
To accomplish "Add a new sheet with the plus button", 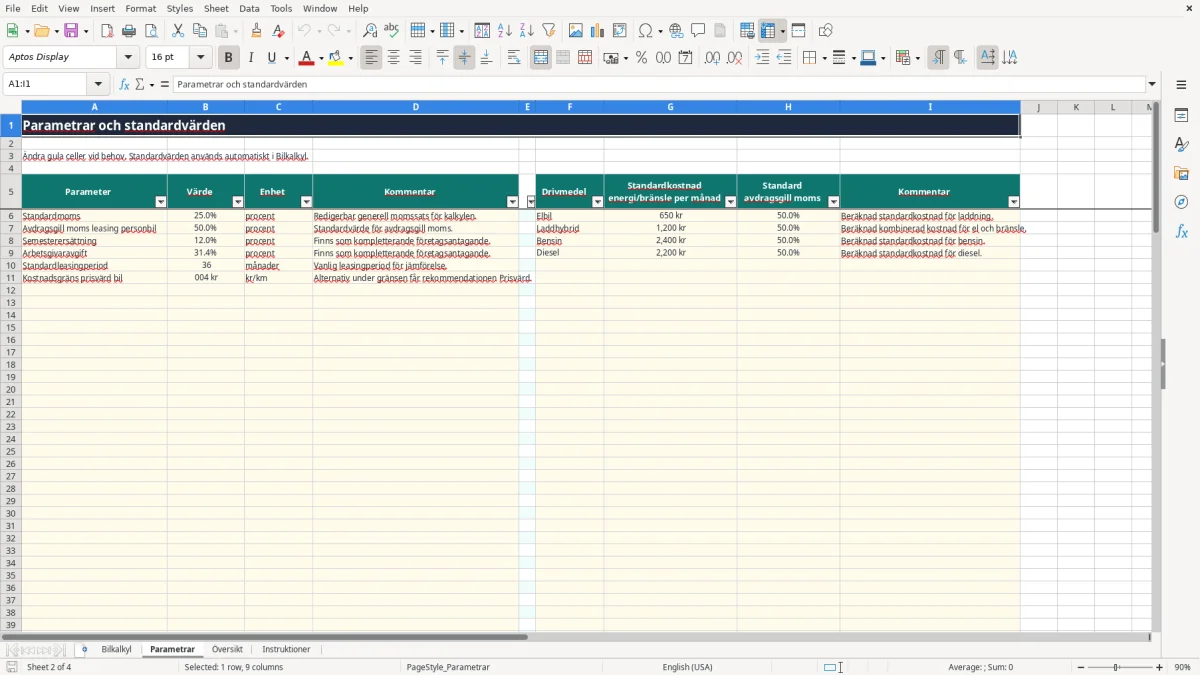I will (x=84, y=650).
